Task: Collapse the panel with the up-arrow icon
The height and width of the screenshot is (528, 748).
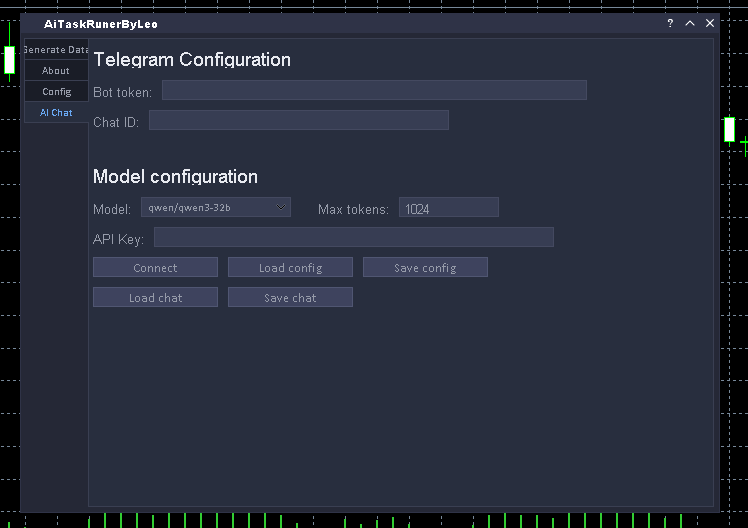Action: coord(690,23)
